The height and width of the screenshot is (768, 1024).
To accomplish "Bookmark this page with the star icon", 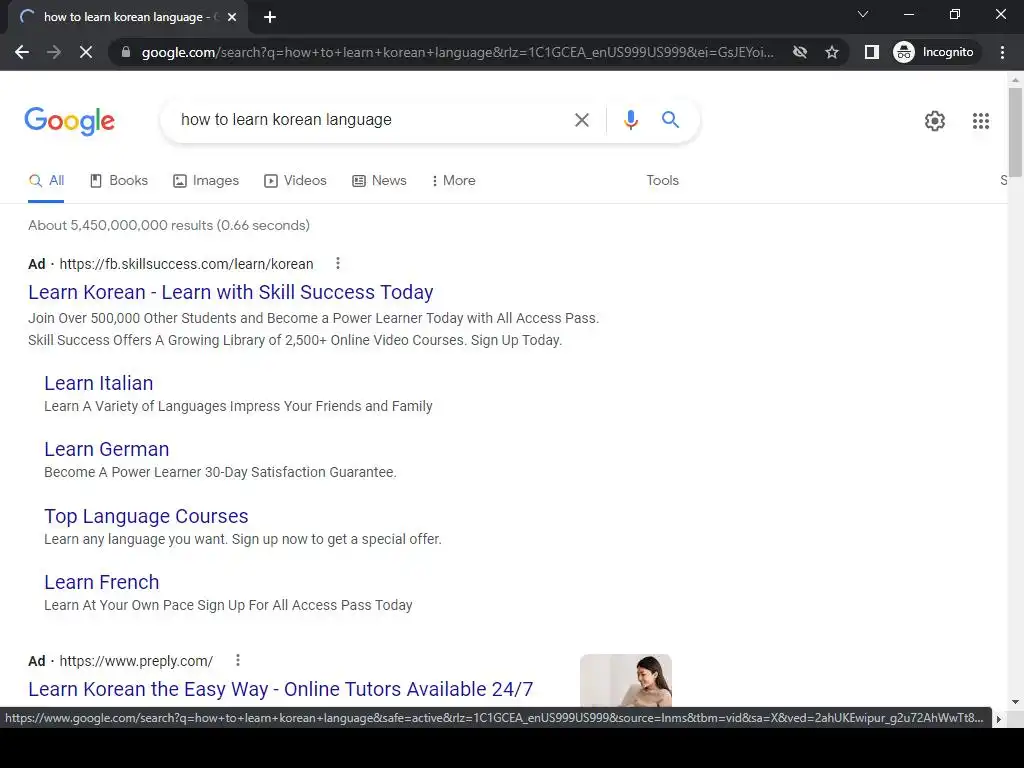I will pyautogui.click(x=831, y=52).
